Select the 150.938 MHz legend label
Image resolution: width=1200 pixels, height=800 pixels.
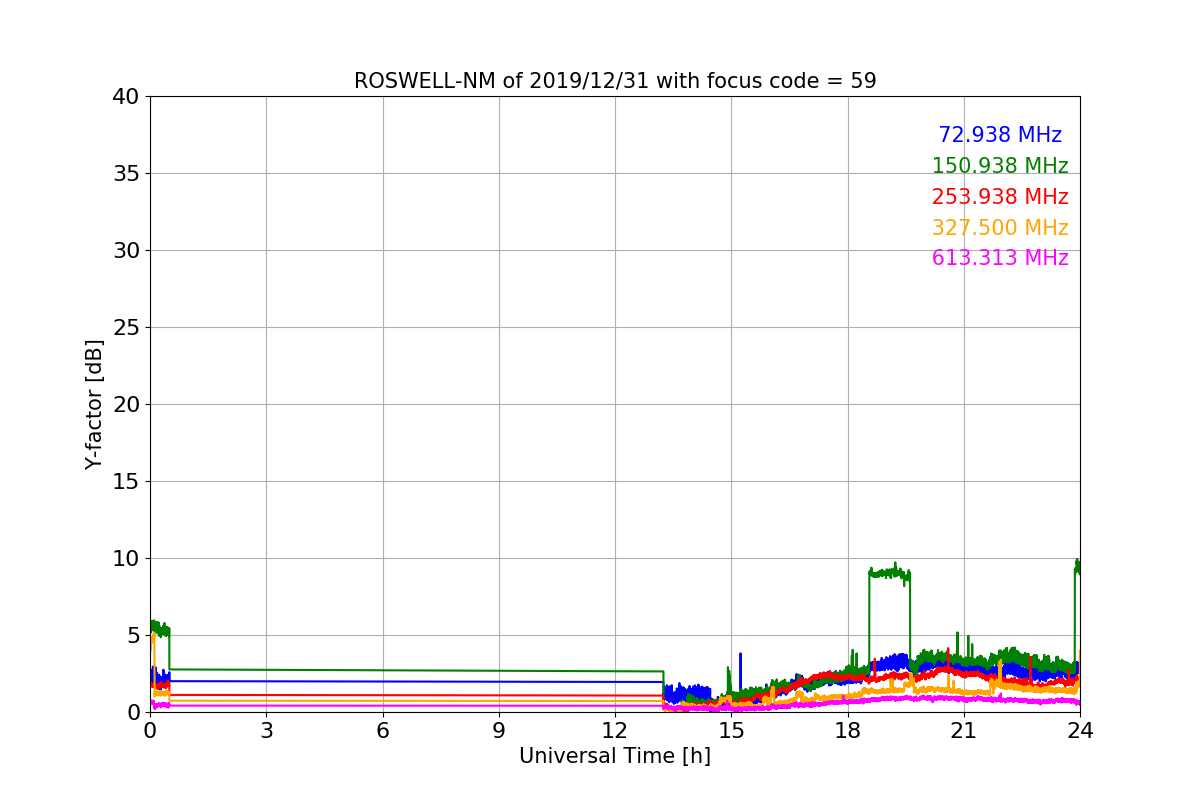point(1000,166)
